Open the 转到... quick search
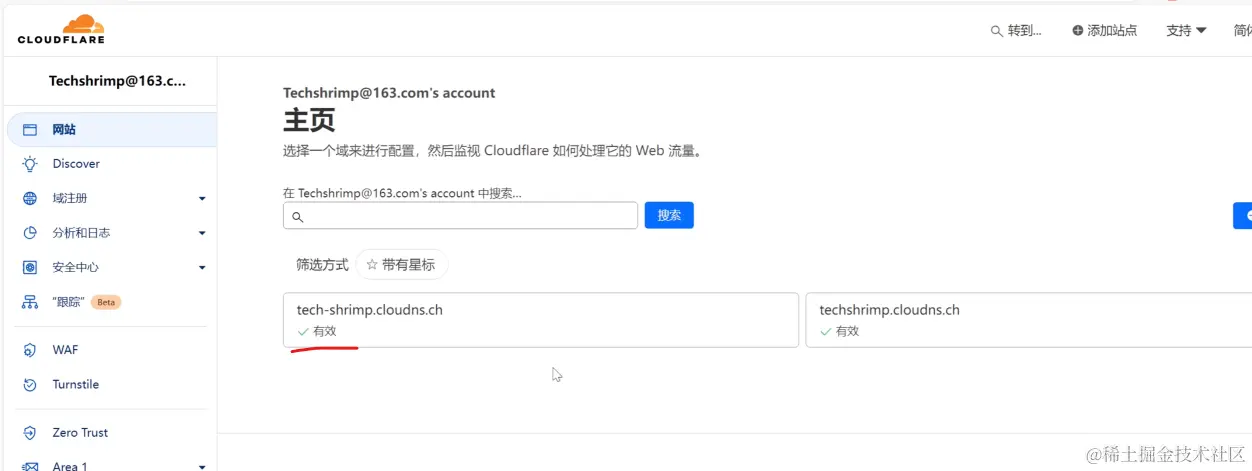This screenshot has height=471, width=1252. coord(1016,30)
